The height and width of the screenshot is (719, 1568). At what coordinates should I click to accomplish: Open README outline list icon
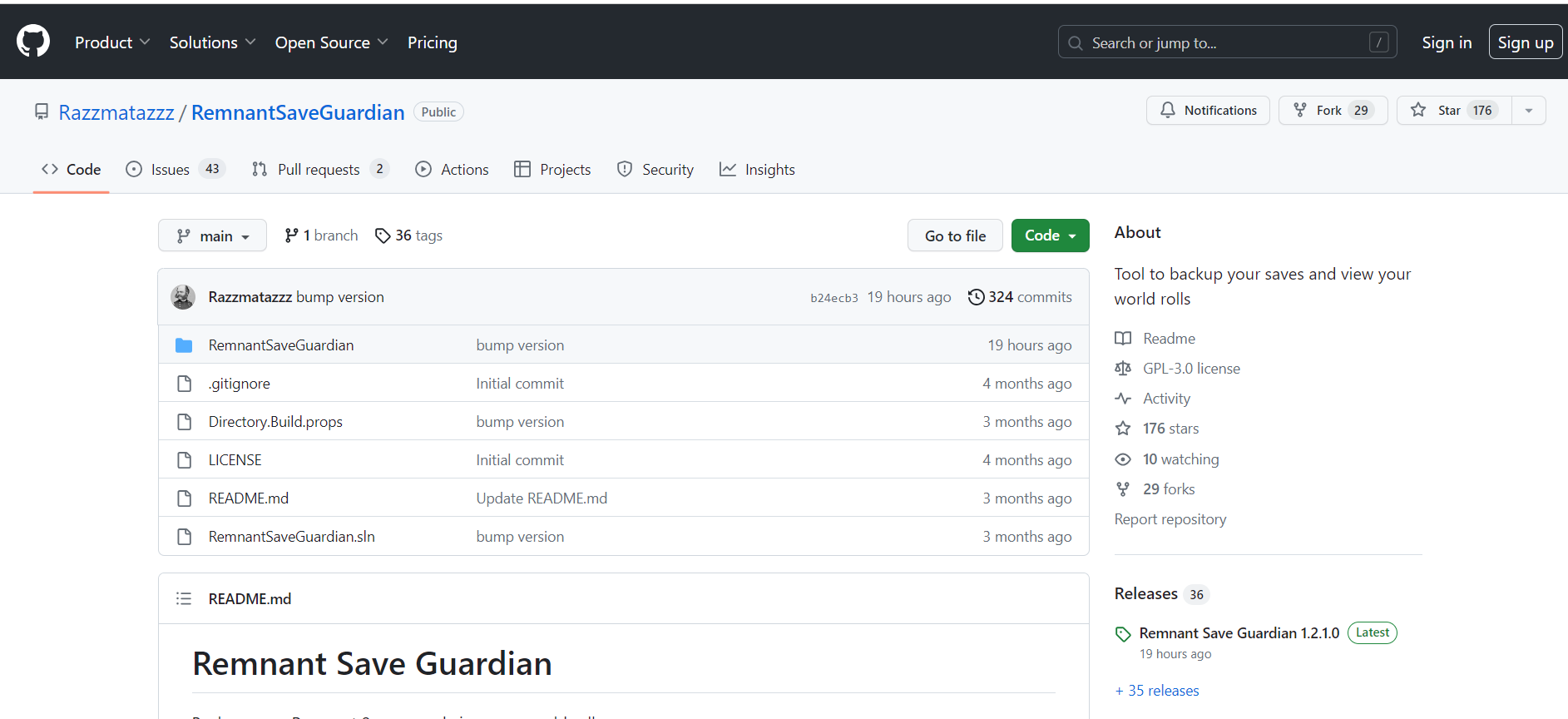tap(184, 598)
